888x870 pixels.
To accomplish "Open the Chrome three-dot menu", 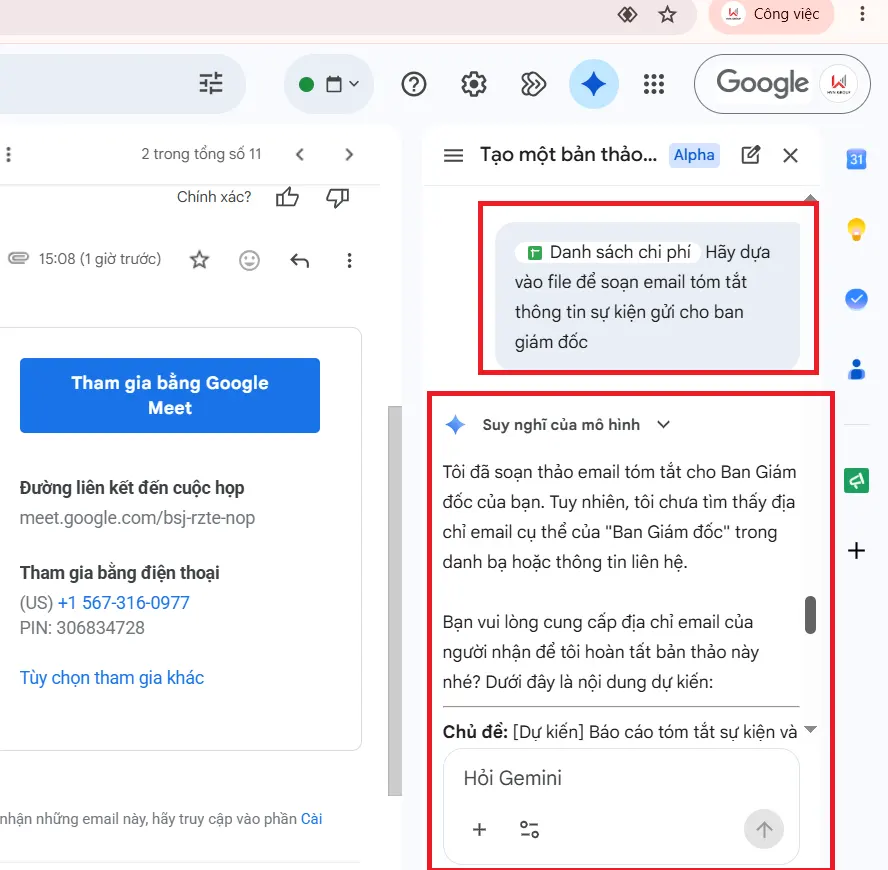I will (x=862, y=14).
